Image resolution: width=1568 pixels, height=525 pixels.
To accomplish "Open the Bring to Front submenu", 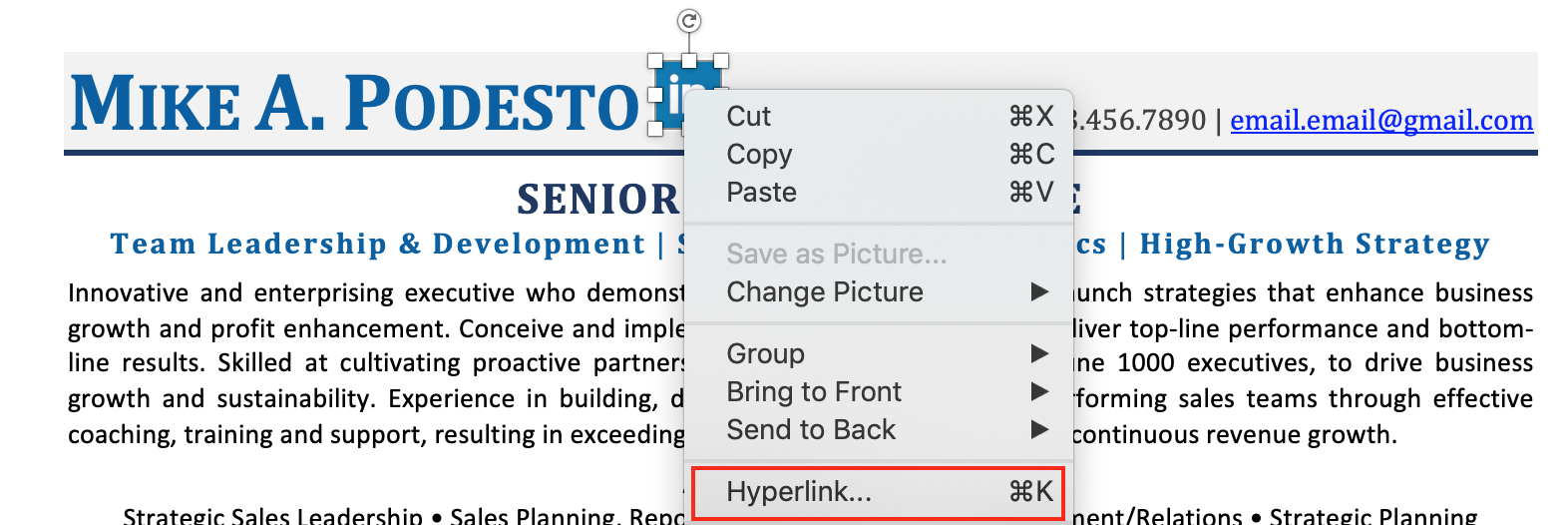I will click(879, 392).
